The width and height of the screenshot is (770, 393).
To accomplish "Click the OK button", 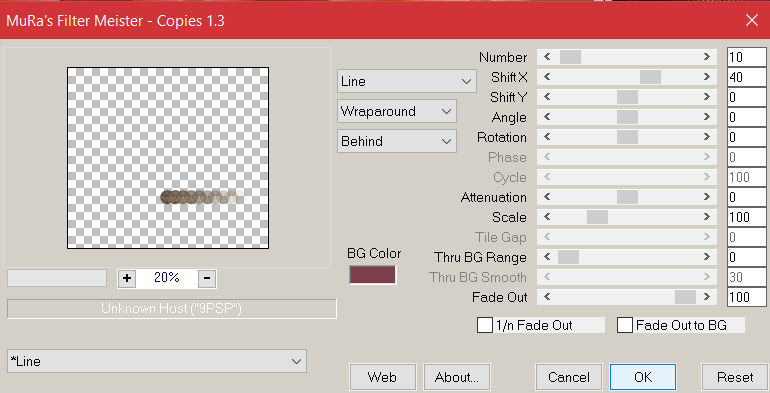I will 643,377.
